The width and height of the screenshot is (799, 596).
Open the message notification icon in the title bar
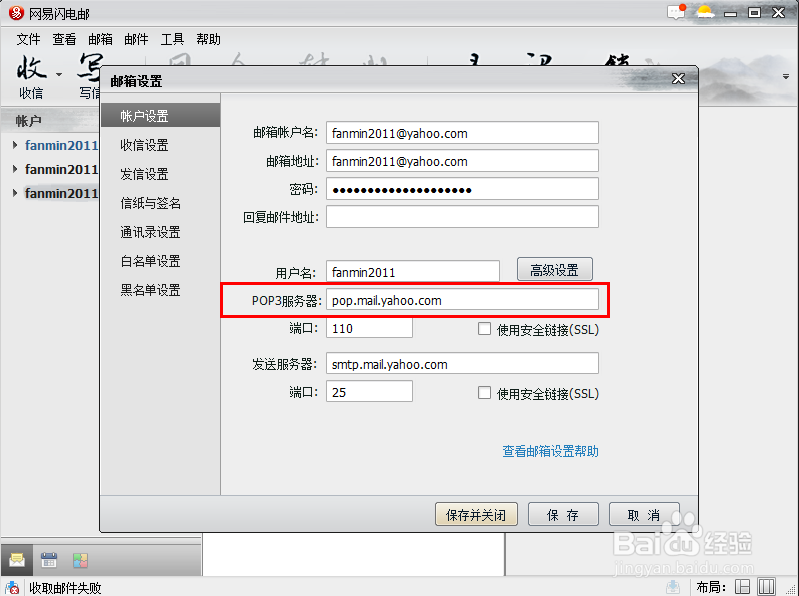(x=676, y=12)
